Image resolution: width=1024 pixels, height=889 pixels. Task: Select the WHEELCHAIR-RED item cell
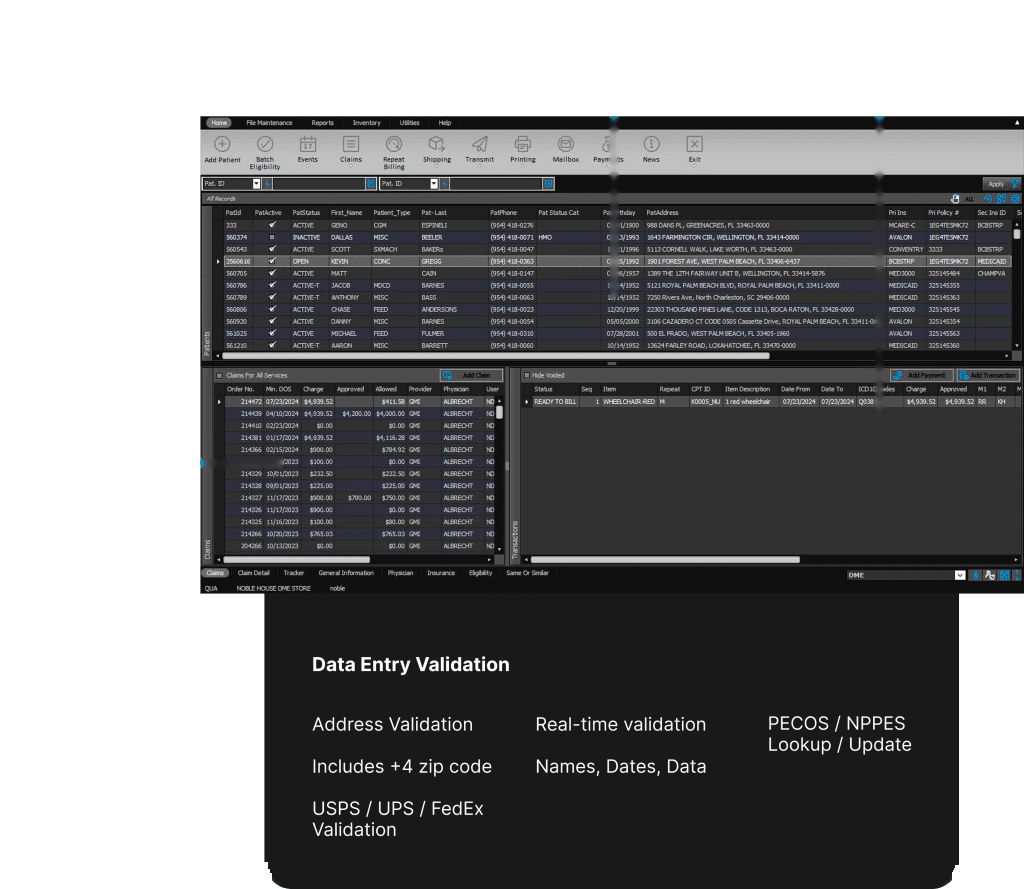(x=628, y=402)
